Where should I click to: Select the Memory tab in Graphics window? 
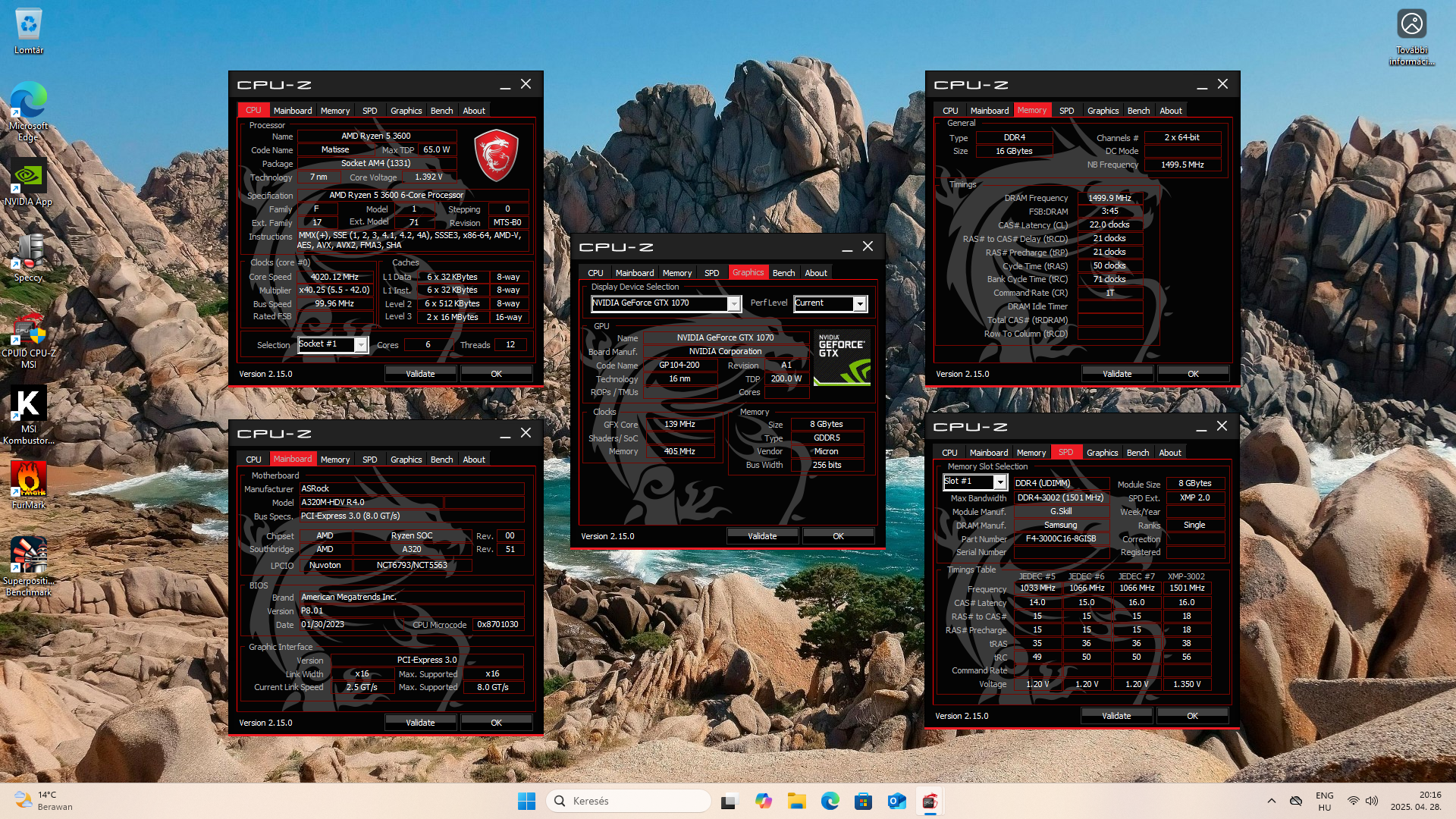pos(676,273)
